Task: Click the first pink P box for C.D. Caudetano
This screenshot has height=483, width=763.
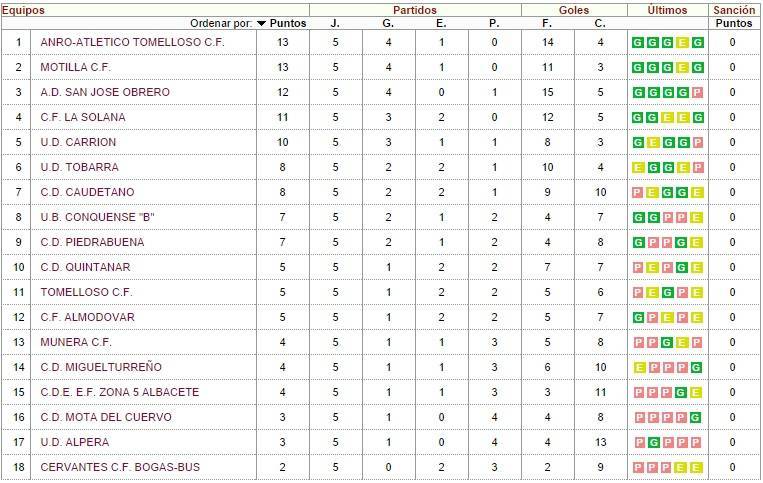Action: (x=638, y=192)
